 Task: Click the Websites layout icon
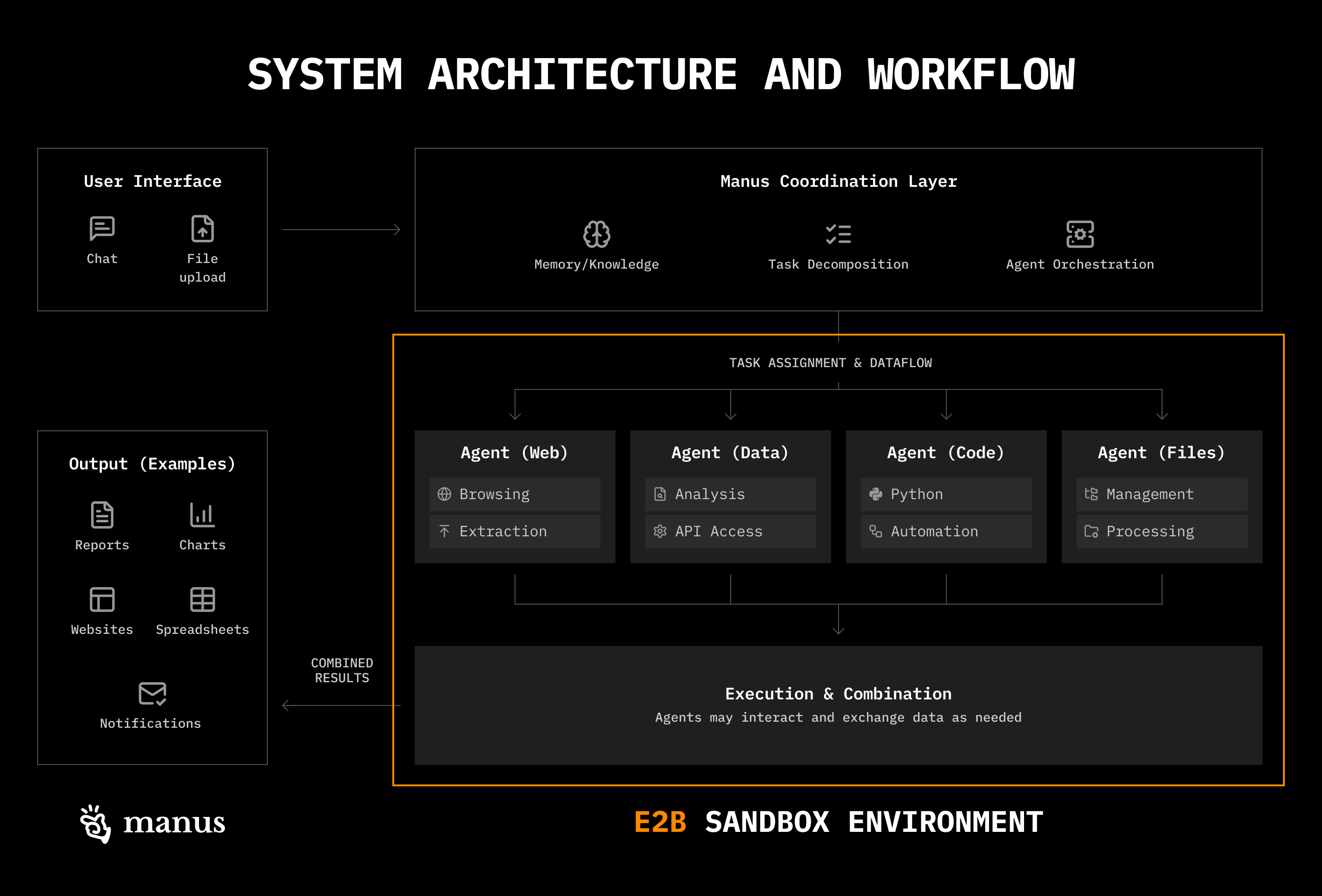pyautogui.click(x=102, y=599)
